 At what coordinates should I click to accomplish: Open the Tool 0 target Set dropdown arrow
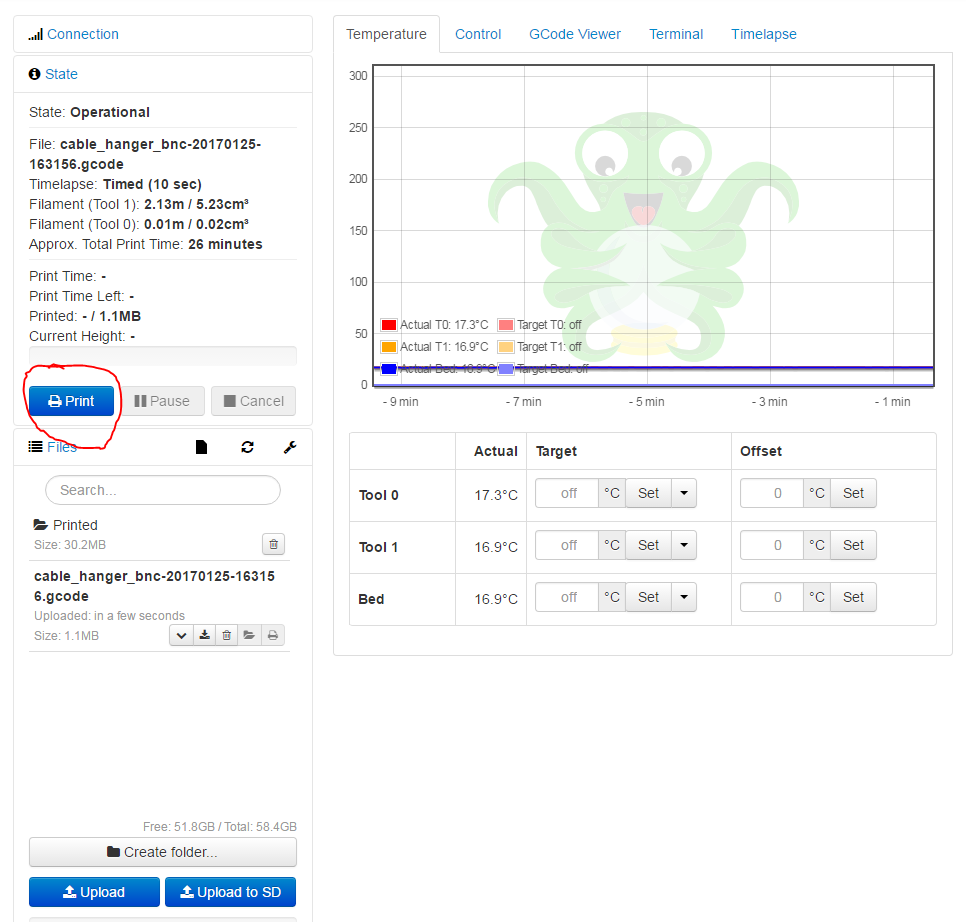[x=684, y=493]
